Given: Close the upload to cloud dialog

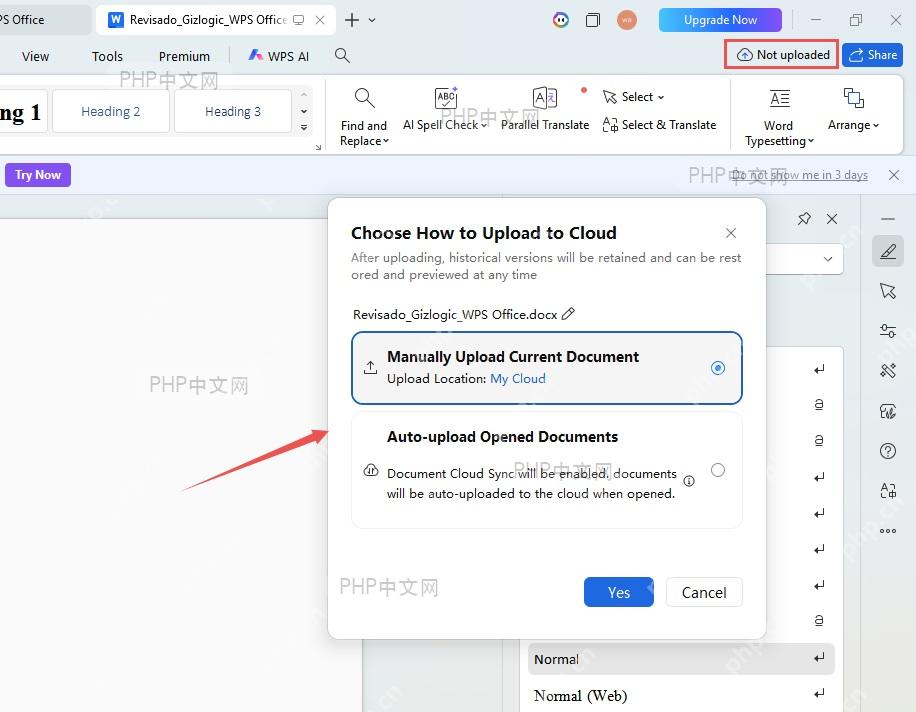Looking at the screenshot, I should coord(731,233).
